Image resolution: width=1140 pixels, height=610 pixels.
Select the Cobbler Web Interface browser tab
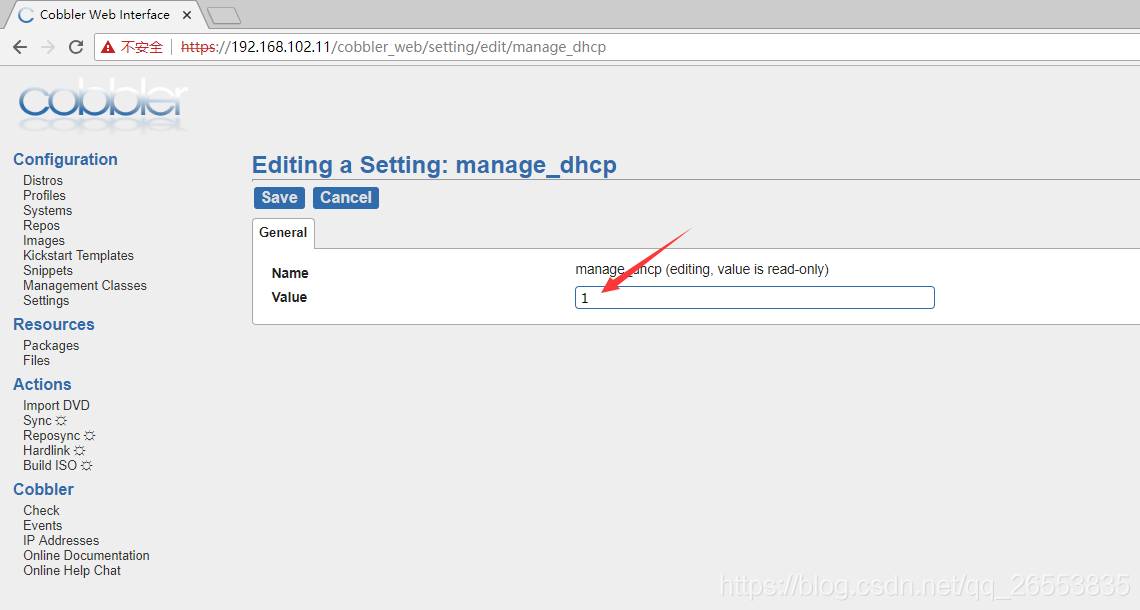pos(105,15)
